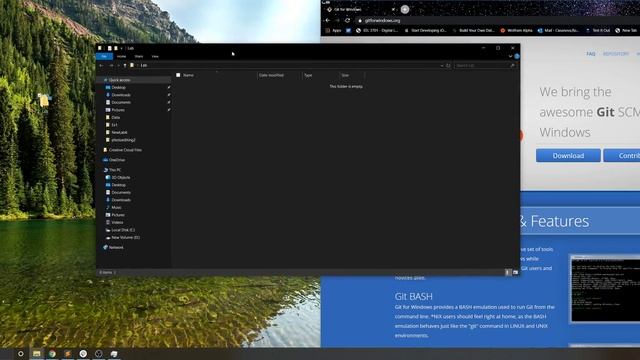Reload the Git for Windows page

tap(347, 20)
